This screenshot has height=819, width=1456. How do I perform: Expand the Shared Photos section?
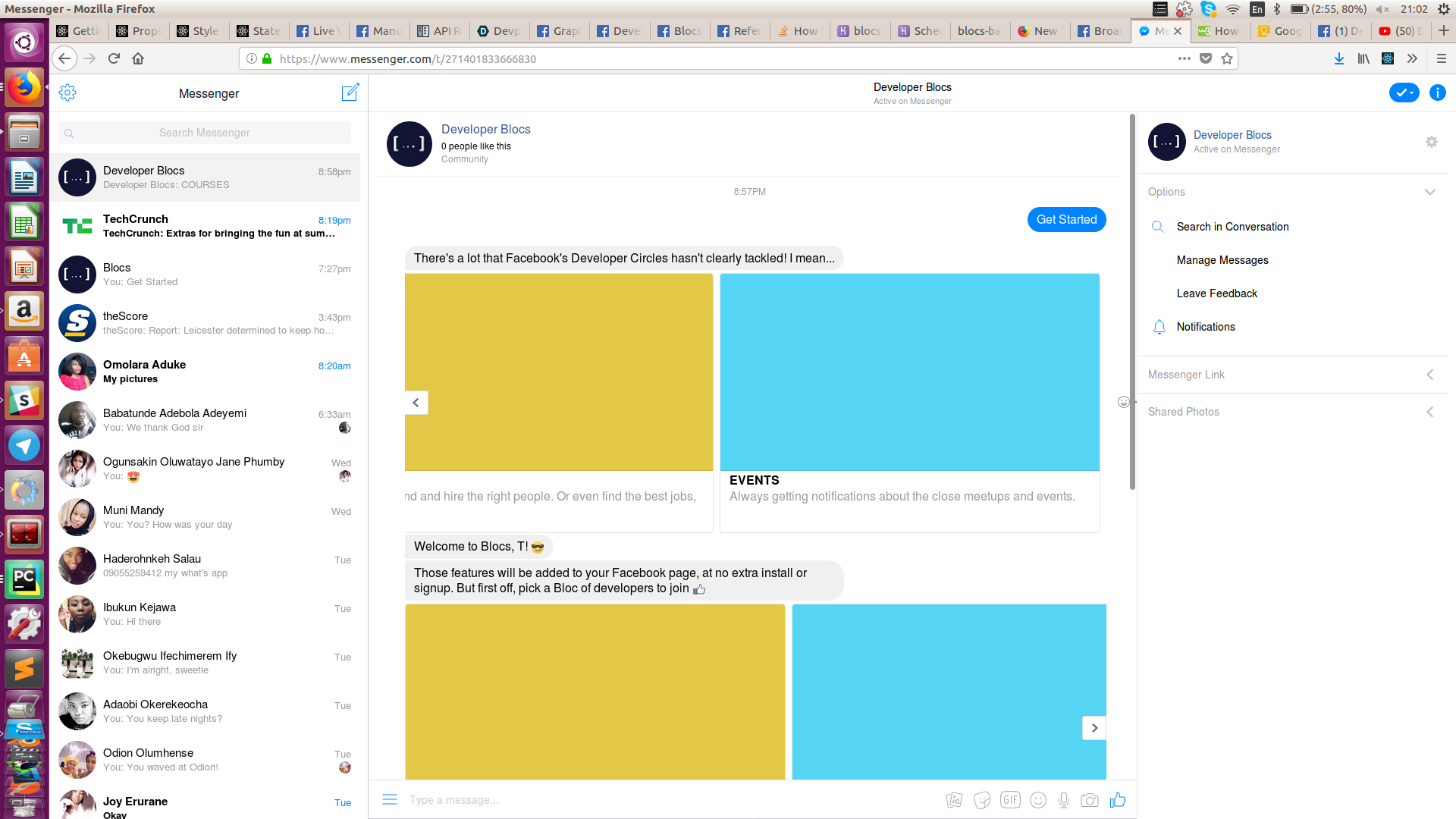[x=1429, y=412]
